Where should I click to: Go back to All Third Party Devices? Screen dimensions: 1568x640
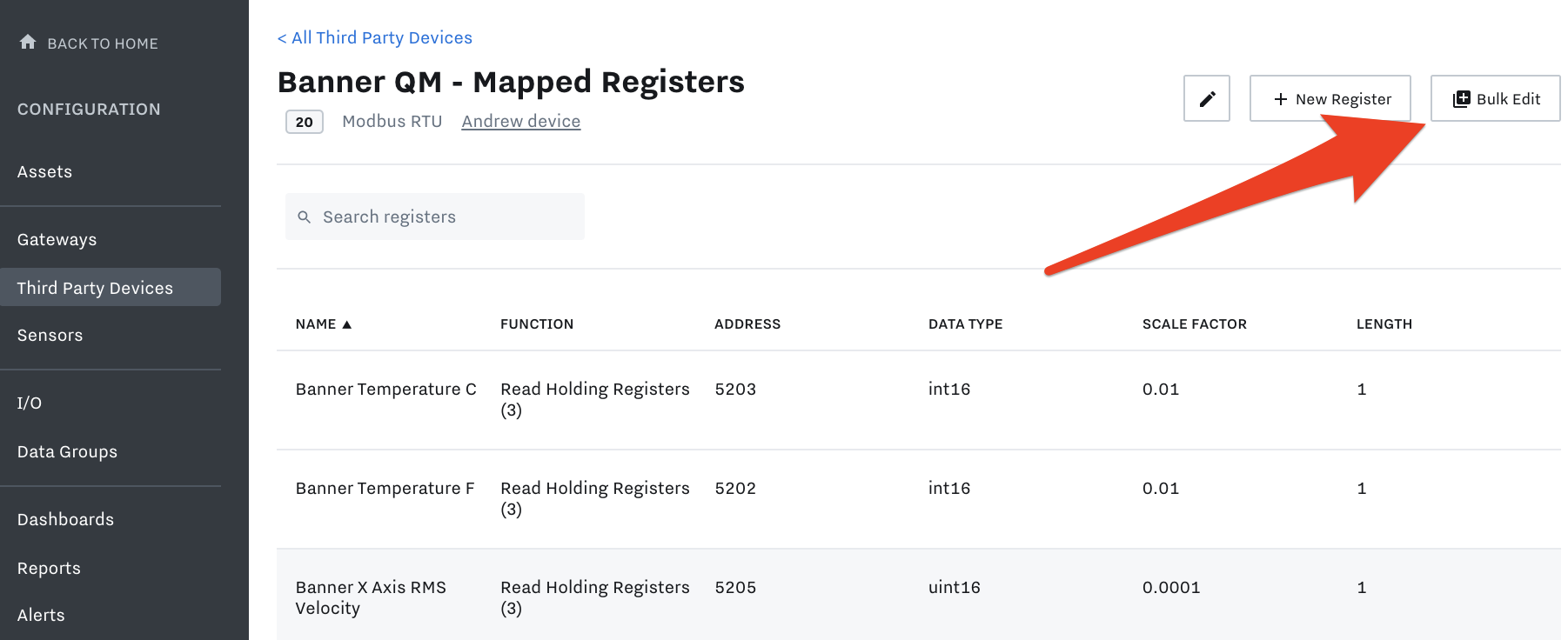click(x=374, y=37)
